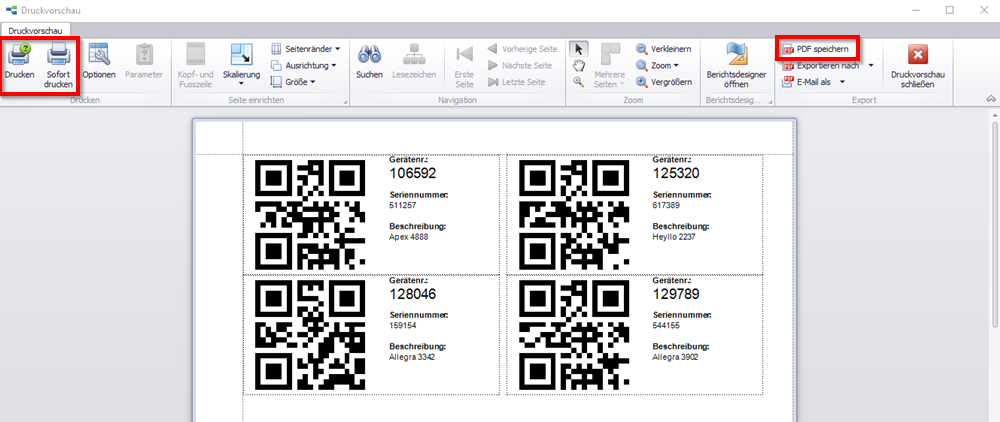Viewport: 1000px width, 422px height.
Task: Select the hand pan tool
Action: point(579,65)
